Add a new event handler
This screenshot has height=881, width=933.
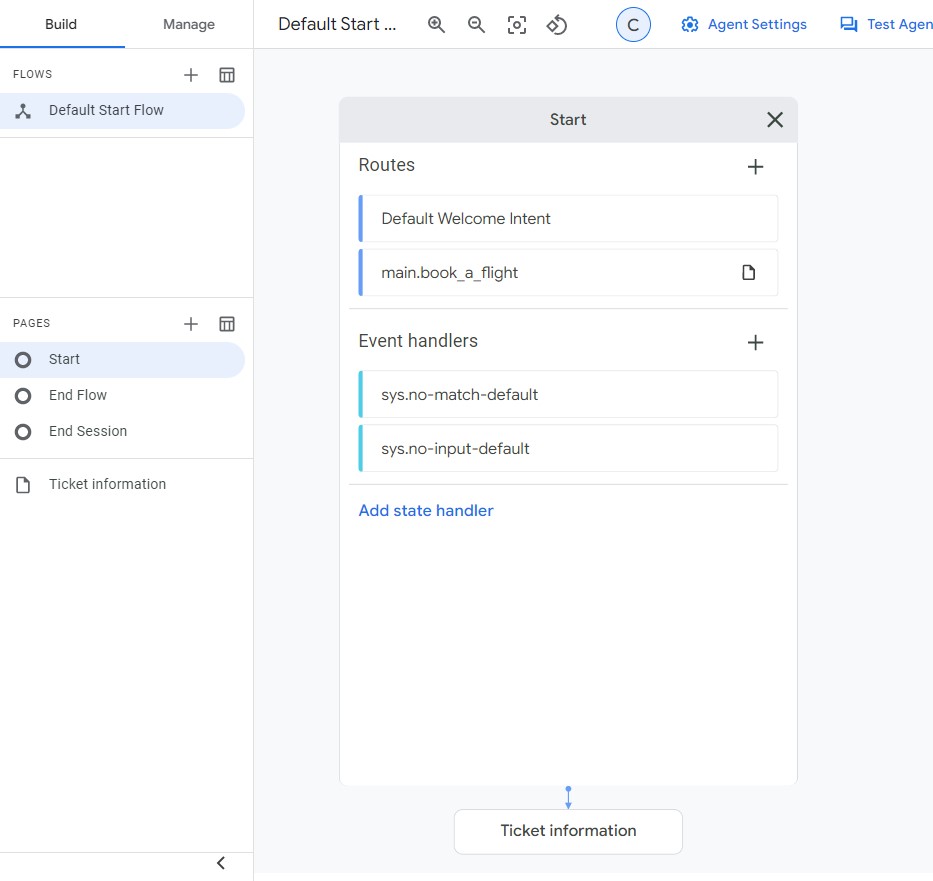tap(755, 342)
